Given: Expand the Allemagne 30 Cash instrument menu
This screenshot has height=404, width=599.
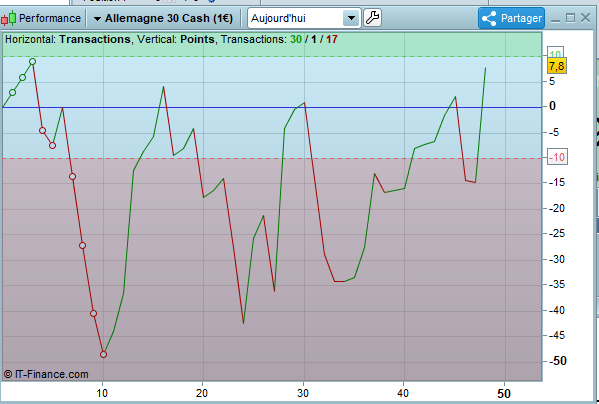Looking at the screenshot, I should (x=164, y=18).
